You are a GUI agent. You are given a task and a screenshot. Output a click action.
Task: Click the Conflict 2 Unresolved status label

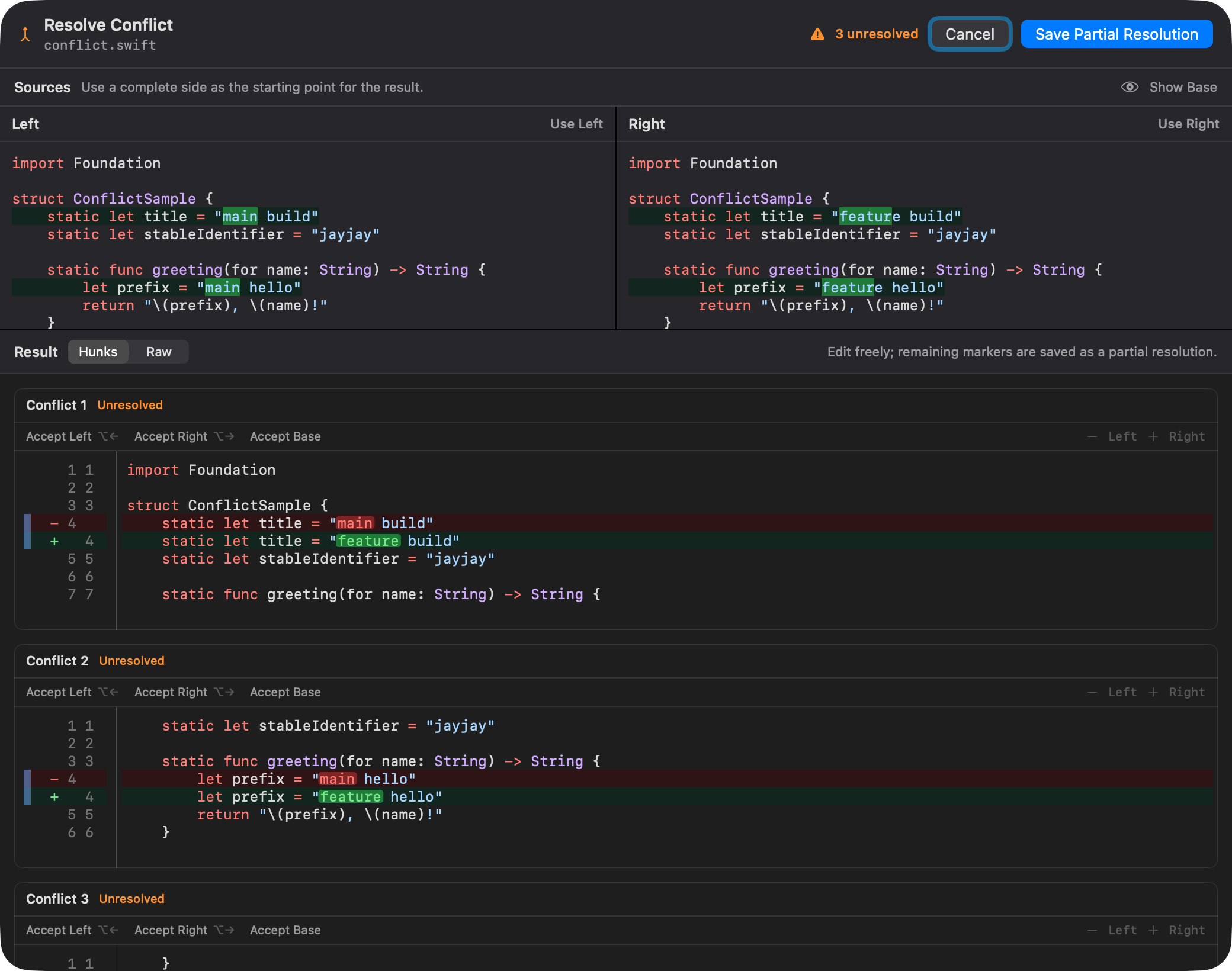131,661
